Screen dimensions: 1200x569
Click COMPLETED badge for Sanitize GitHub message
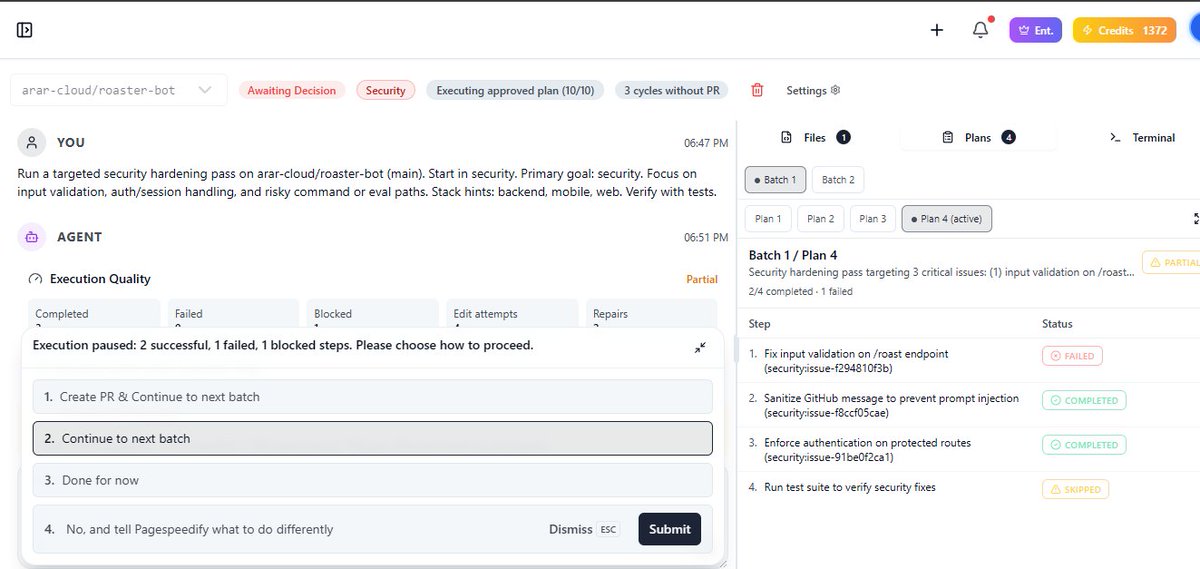pos(1084,400)
